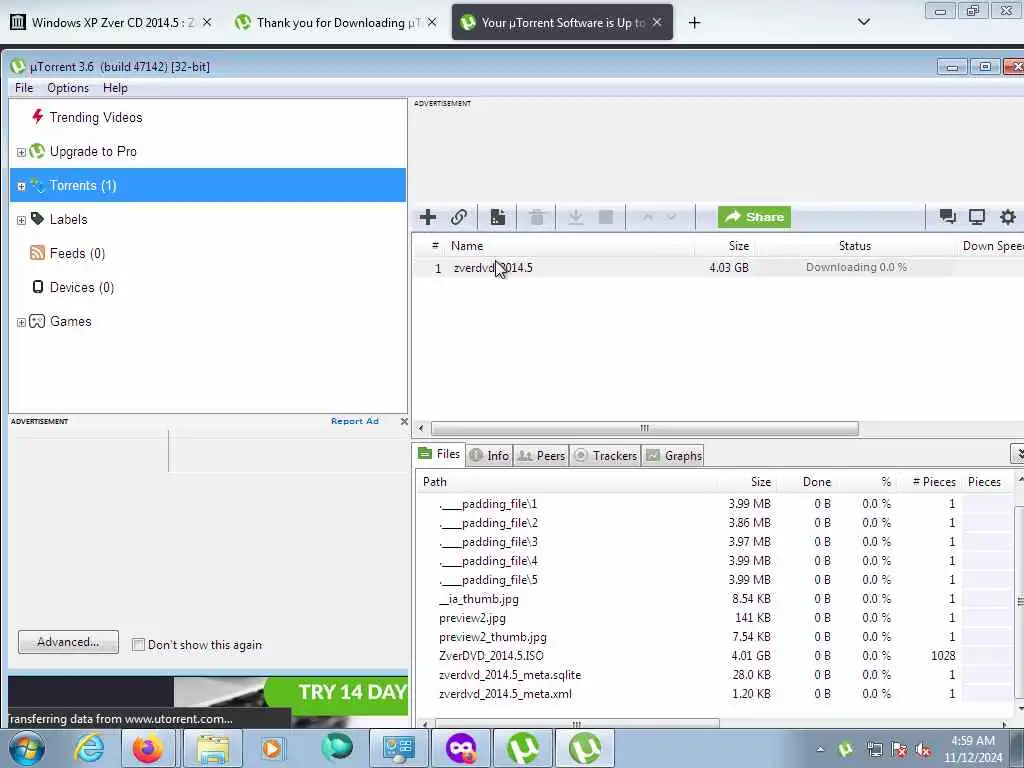Select preview2.jpg file row

pos(715,618)
